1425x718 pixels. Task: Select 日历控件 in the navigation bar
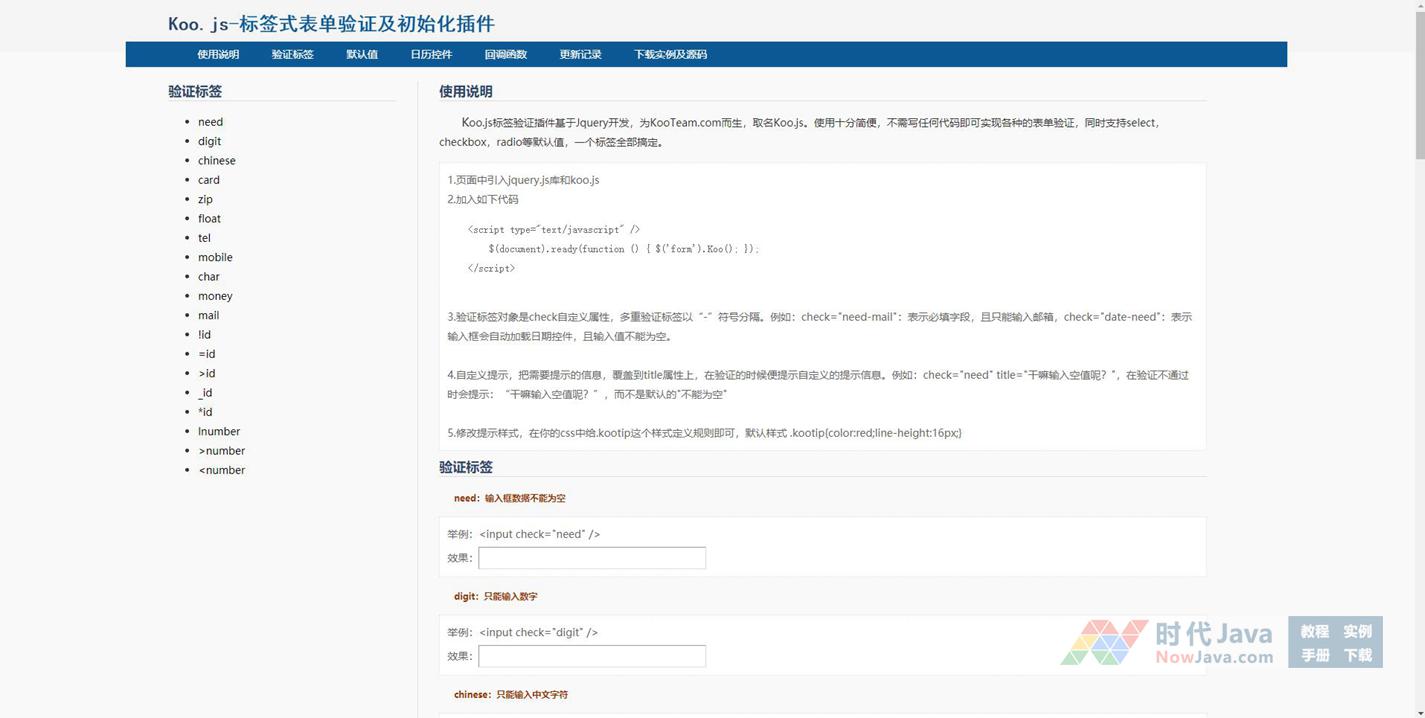(431, 55)
